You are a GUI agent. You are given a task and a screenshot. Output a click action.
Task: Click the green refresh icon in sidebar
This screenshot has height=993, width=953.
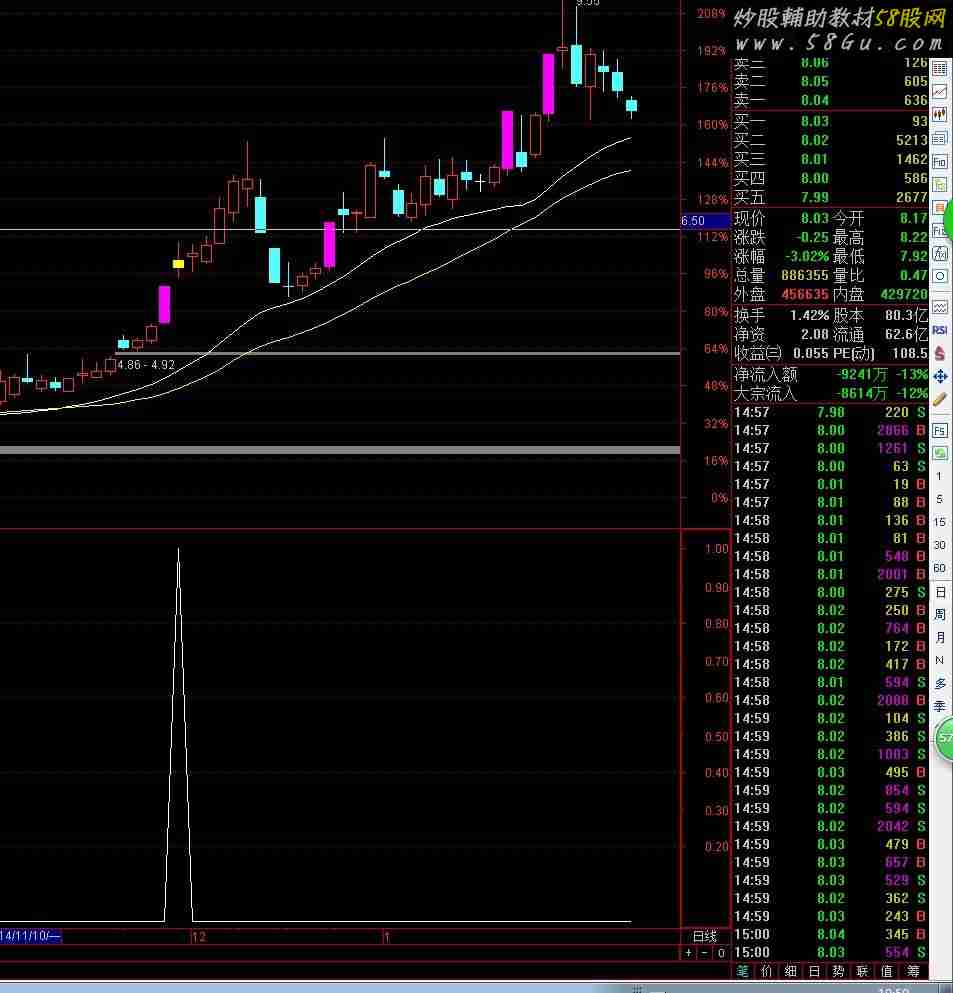(x=940, y=453)
